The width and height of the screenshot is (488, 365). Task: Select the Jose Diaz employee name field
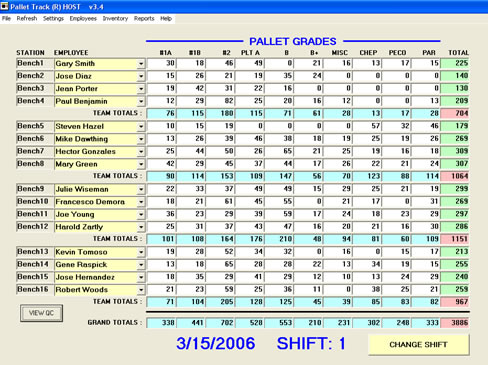coord(96,76)
